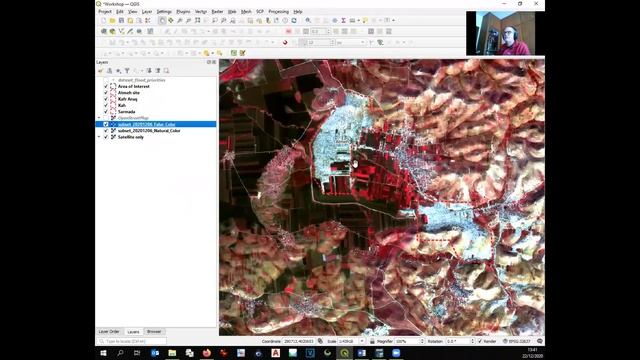Open the Layer menu
This screenshot has width=640, height=360.
[x=147, y=12]
